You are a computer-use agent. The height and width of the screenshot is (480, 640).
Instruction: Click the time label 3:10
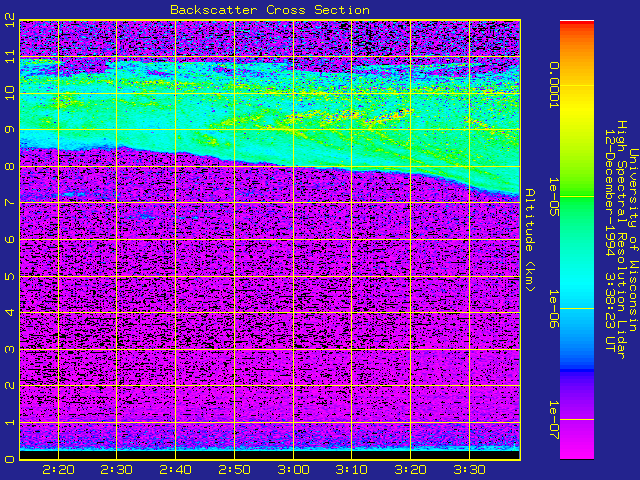point(351,470)
